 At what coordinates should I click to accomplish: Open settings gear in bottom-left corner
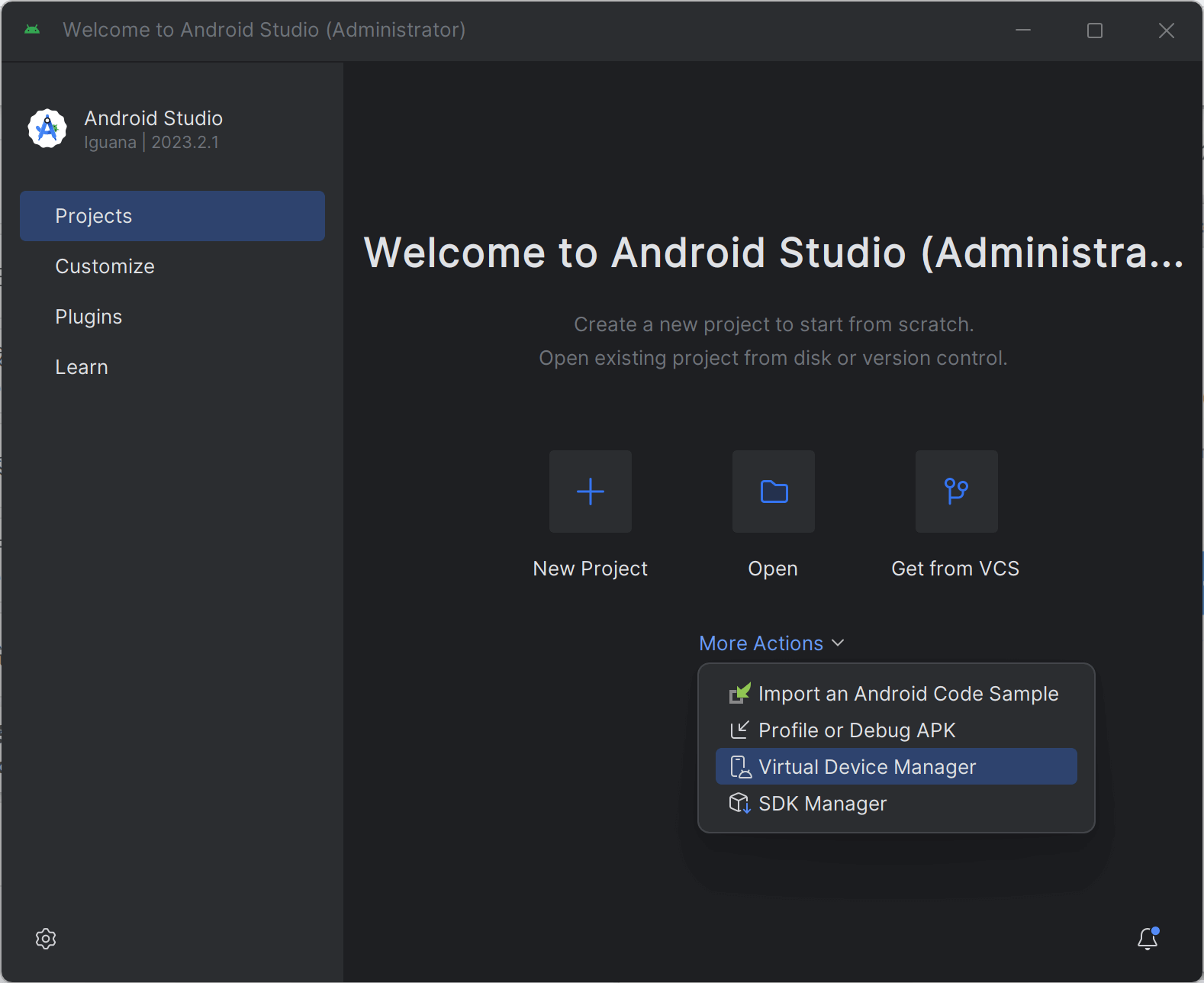coord(46,939)
